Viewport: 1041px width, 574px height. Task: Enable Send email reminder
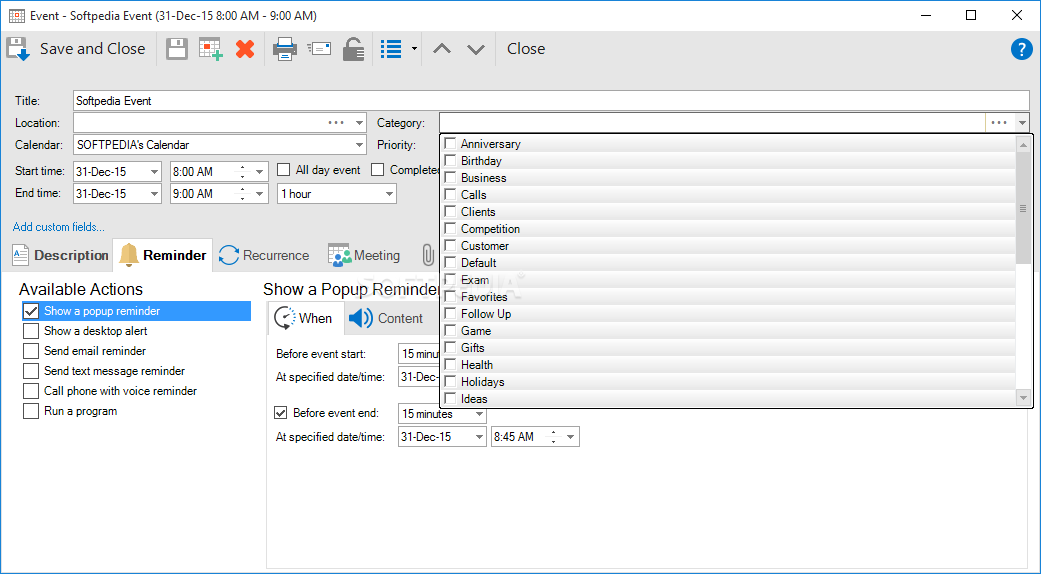[31, 351]
